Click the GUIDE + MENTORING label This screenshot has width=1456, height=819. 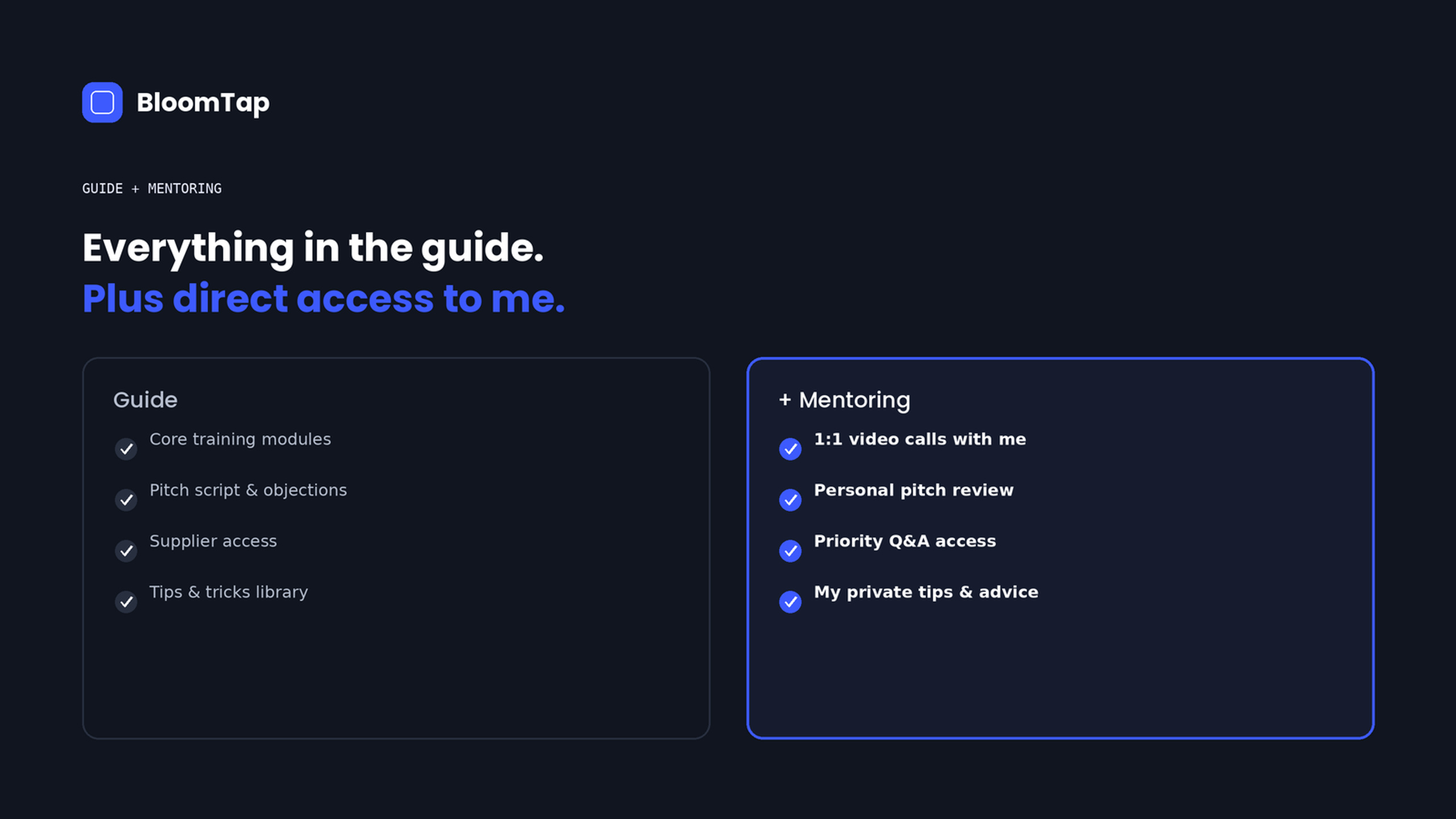152,188
